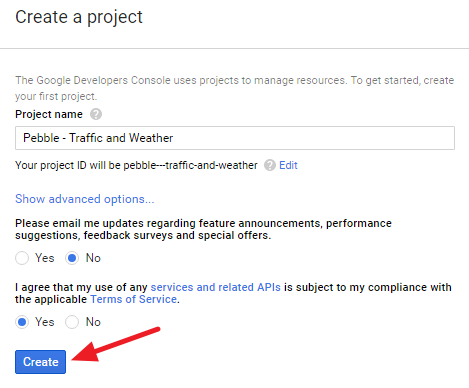
Task: Click the pebble---traffic-and-weather project ID text
Action: click(190, 165)
